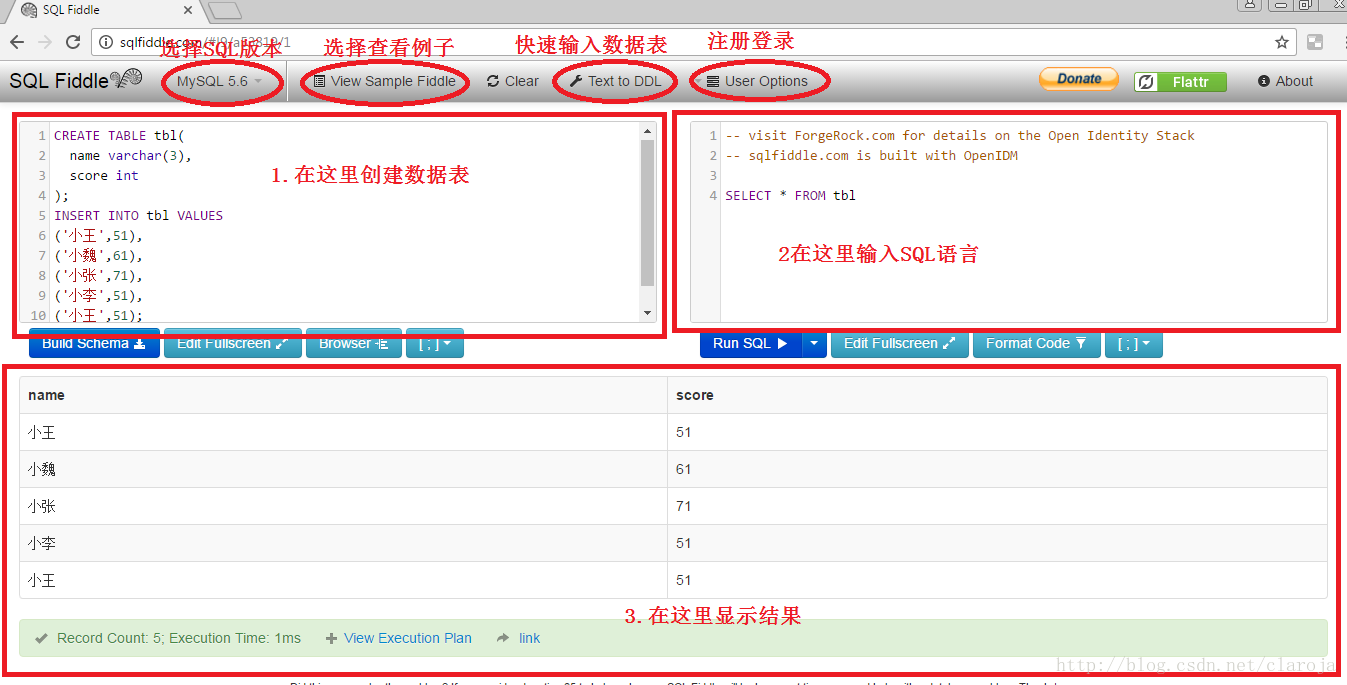Screen dimensions: 1347x685
Task: Run the query with Run SQL
Action: (x=750, y=343)
